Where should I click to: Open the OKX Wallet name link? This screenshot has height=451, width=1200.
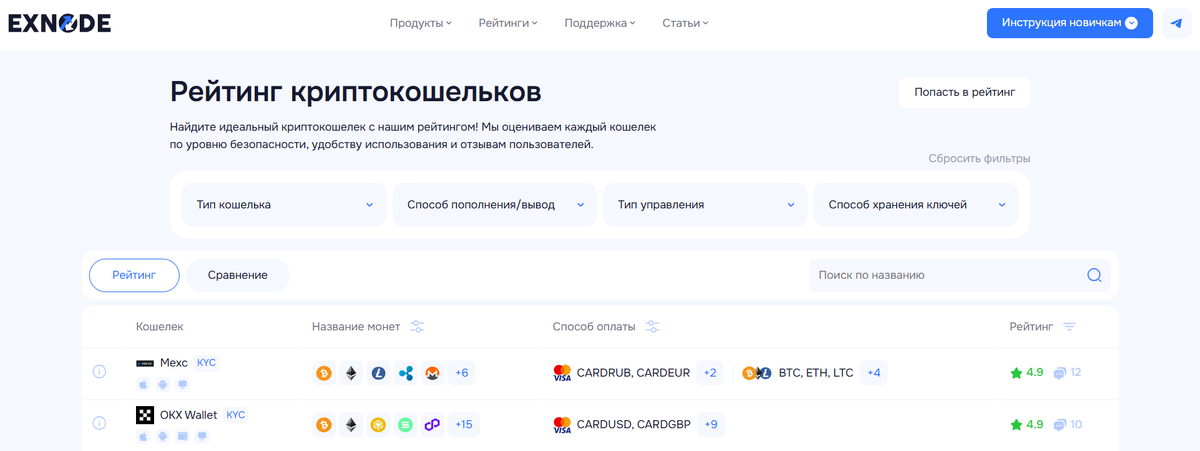[x=189, y=414]
